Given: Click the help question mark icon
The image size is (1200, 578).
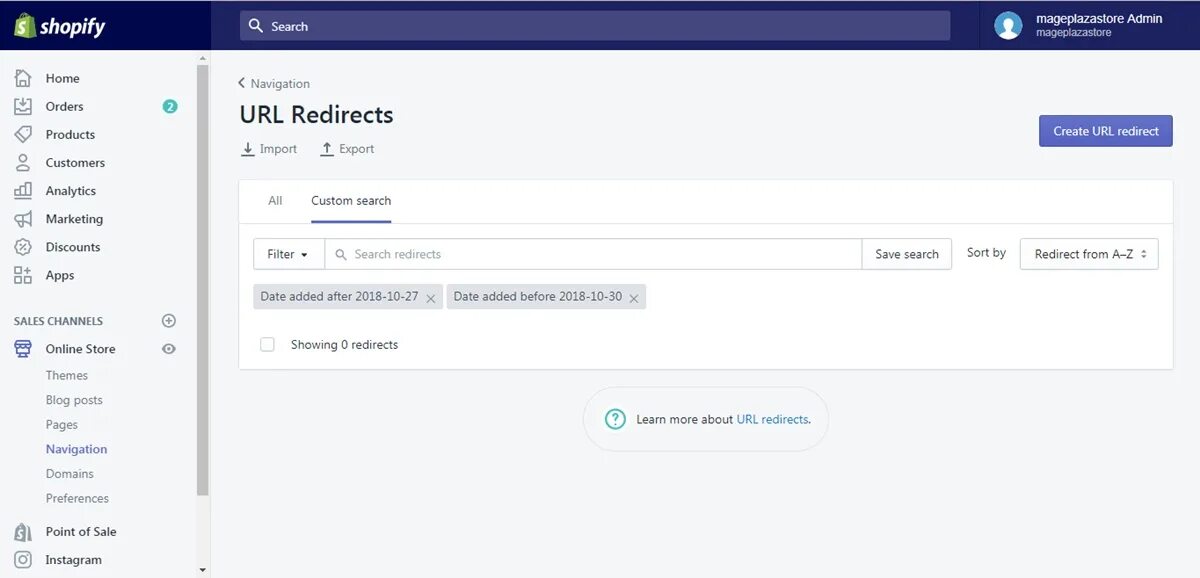Looking at the screenshot, I should point(615,419).
